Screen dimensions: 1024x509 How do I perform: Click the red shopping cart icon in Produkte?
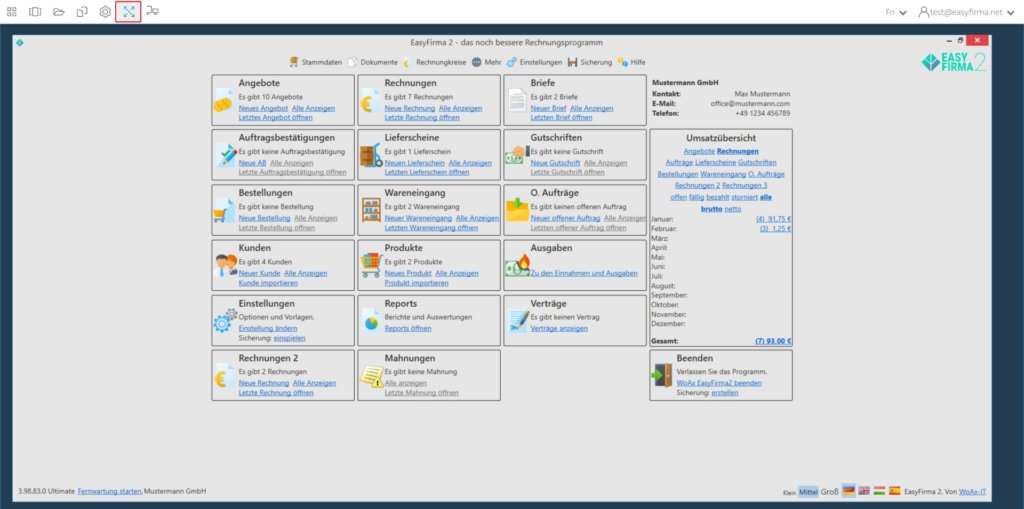[x=370, y=266]
